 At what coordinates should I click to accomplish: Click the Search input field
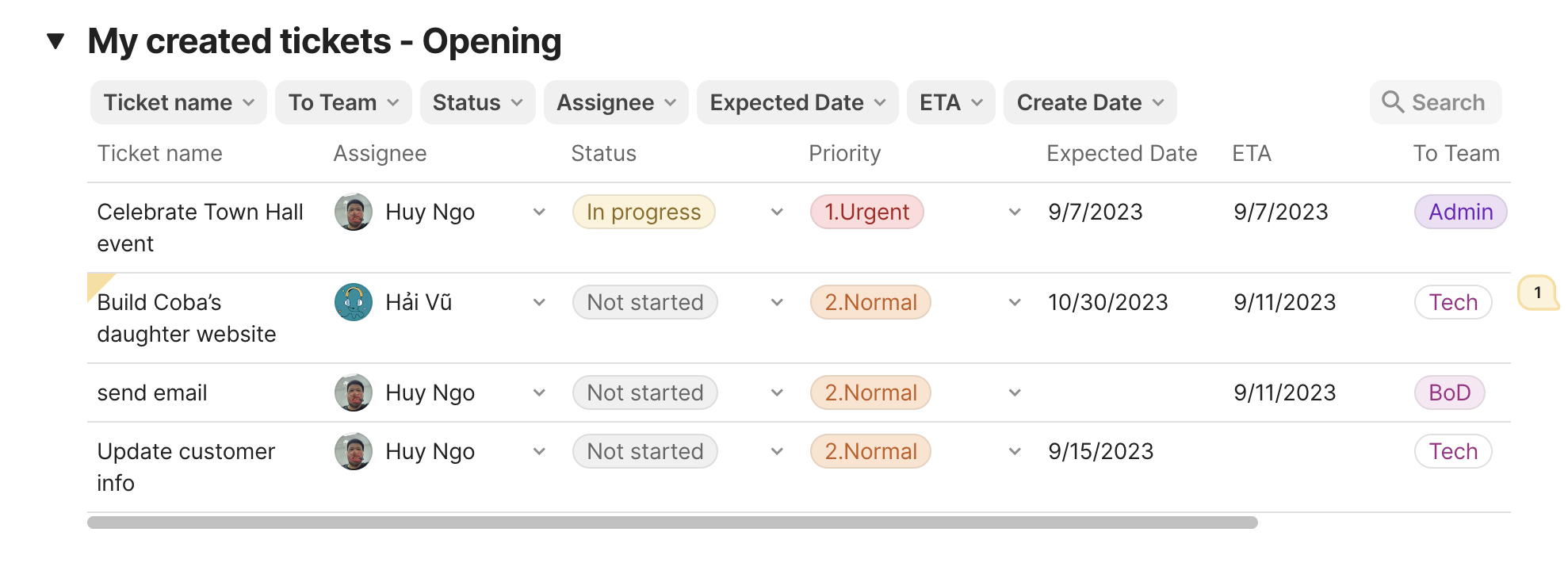1448,102
